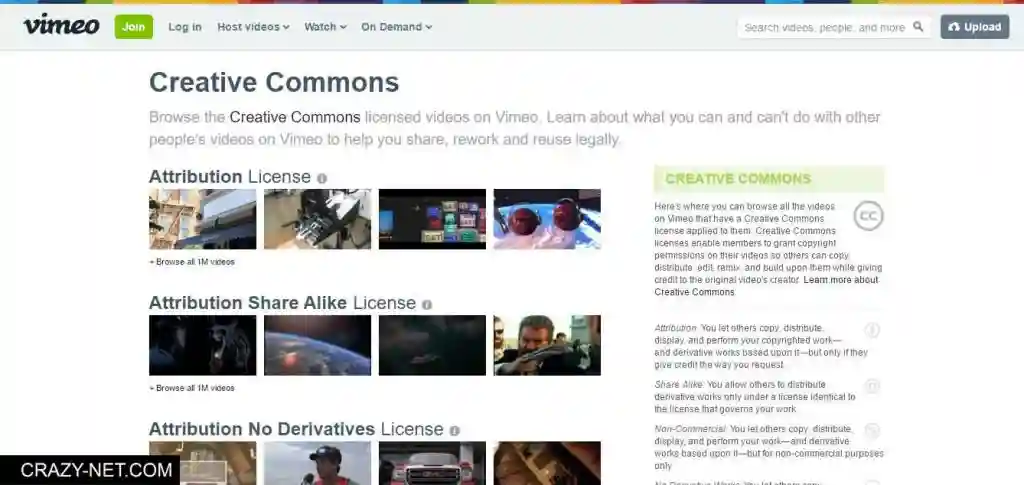Open the Earth from space video thumbnail
Viewport: 1024px width, 485px height.
click(317, 345)
